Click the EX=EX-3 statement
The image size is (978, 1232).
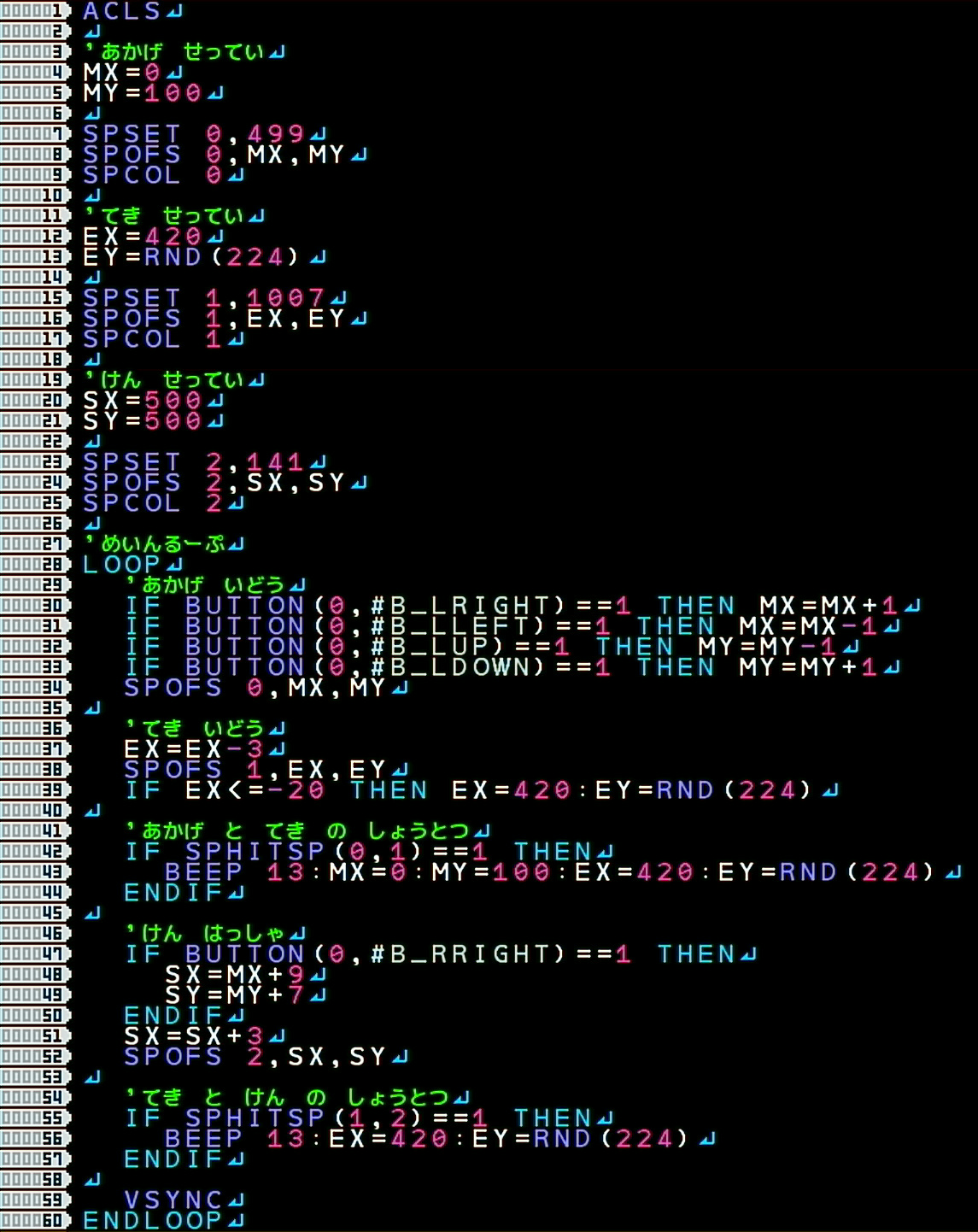tap(194, 749)
